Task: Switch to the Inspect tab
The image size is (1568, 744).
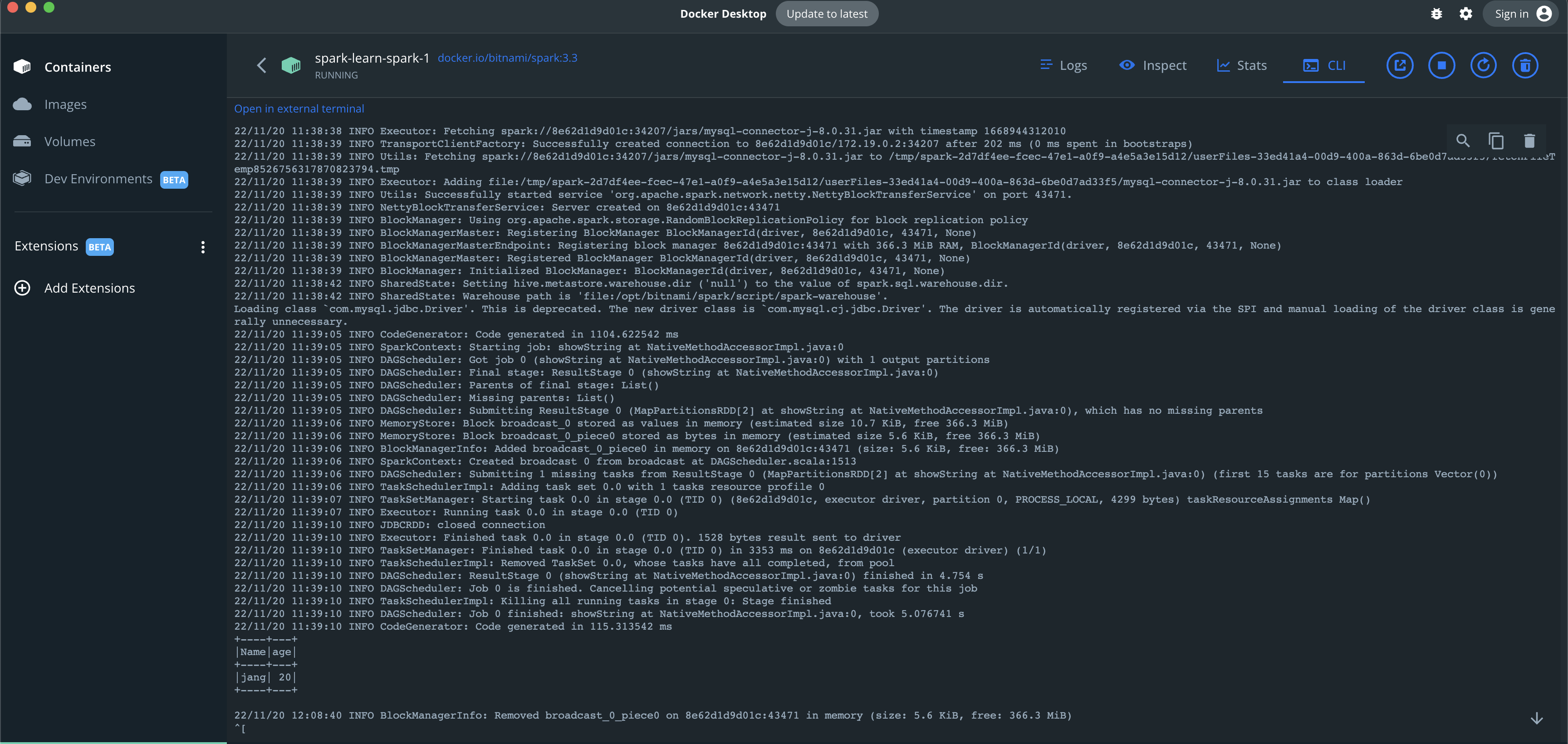Action: point(1152,65)
